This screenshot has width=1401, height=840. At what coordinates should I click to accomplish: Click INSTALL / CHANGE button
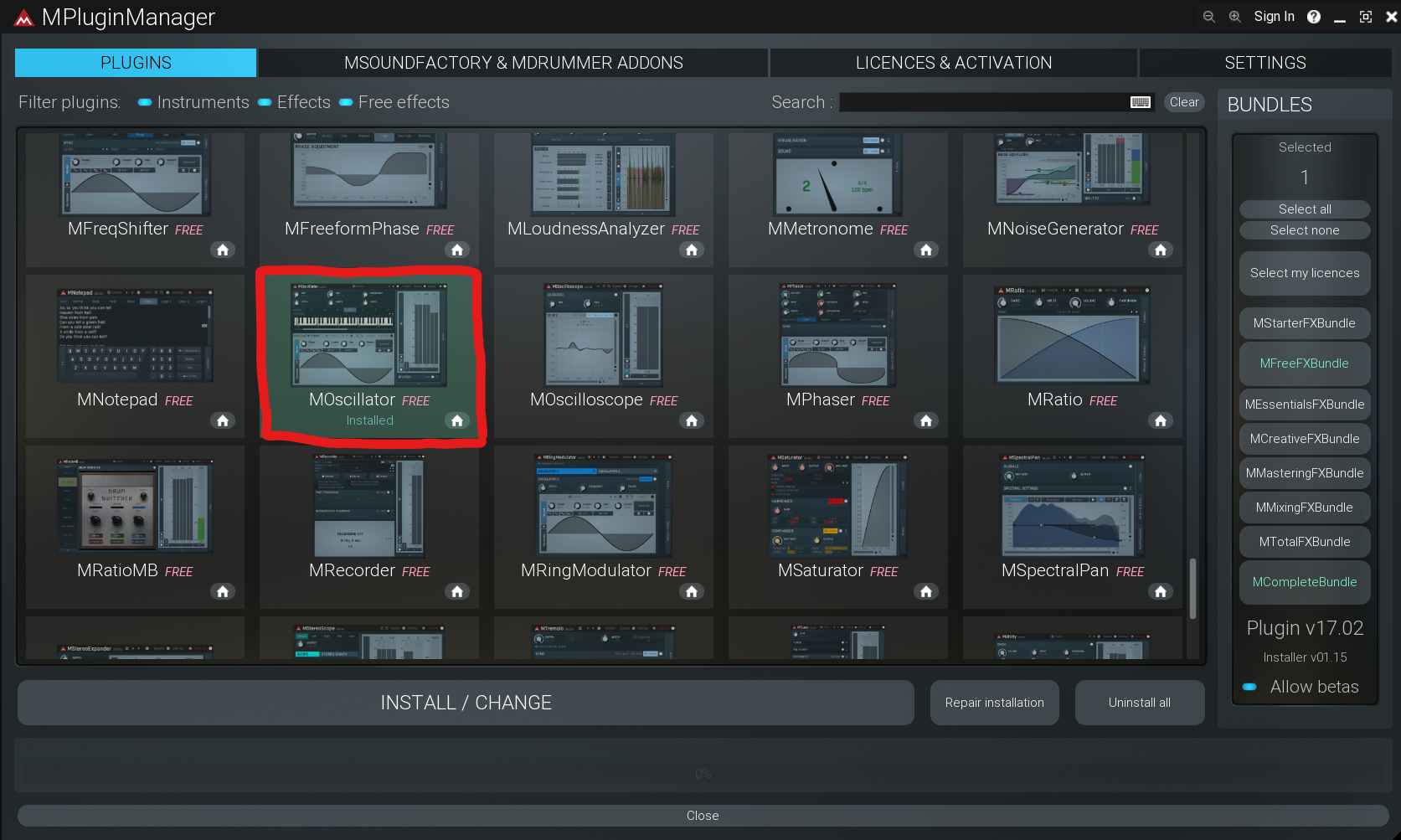[466, 703]
